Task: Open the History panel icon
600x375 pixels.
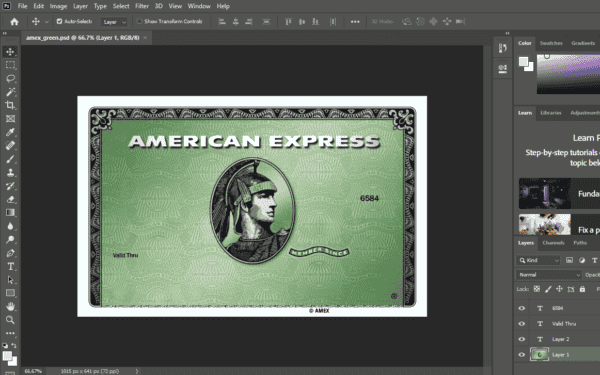Action: (x=503, y=48)
